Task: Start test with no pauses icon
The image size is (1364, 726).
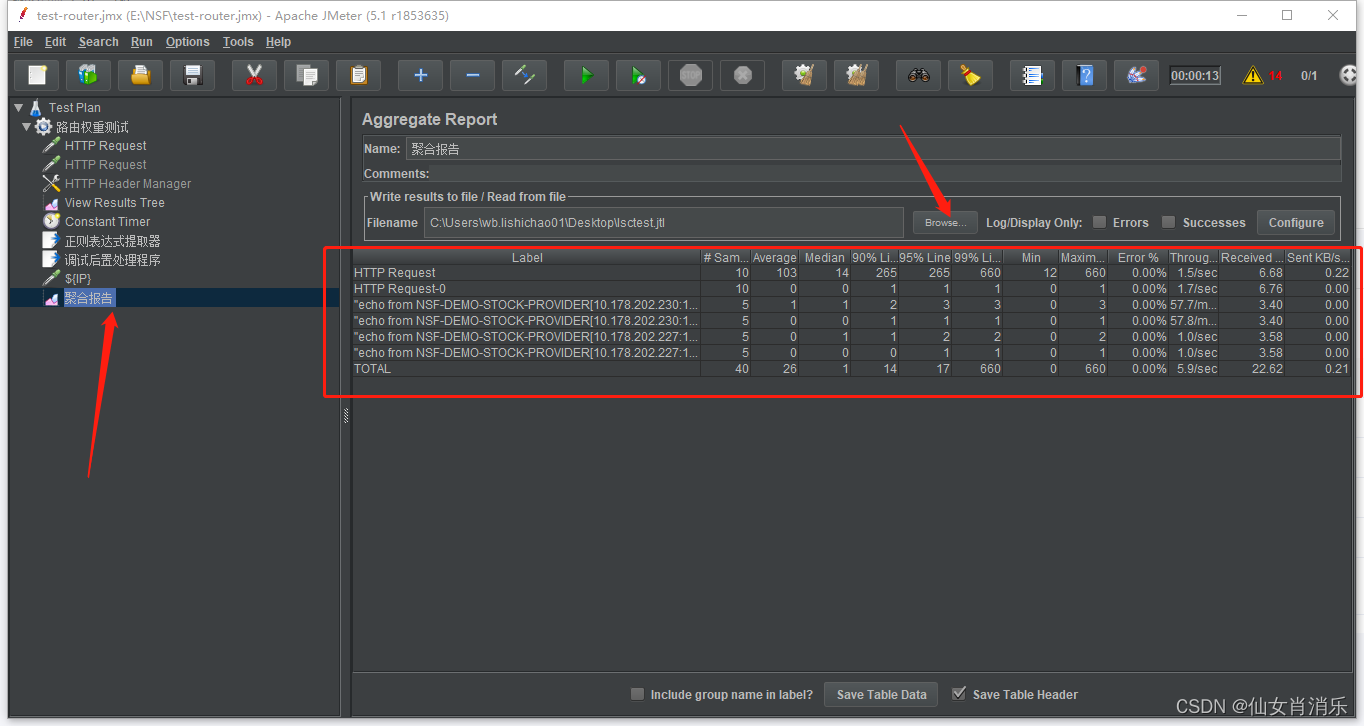Action: click(x=639, y=75)
